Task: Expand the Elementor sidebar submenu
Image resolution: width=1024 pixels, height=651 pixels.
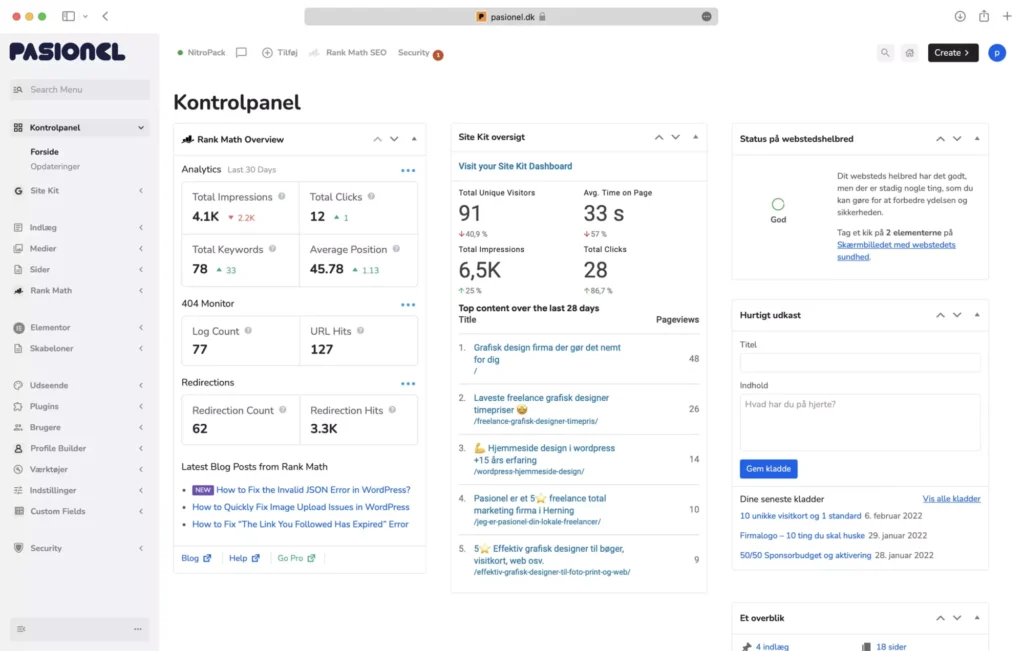Action: coord(141,328)
